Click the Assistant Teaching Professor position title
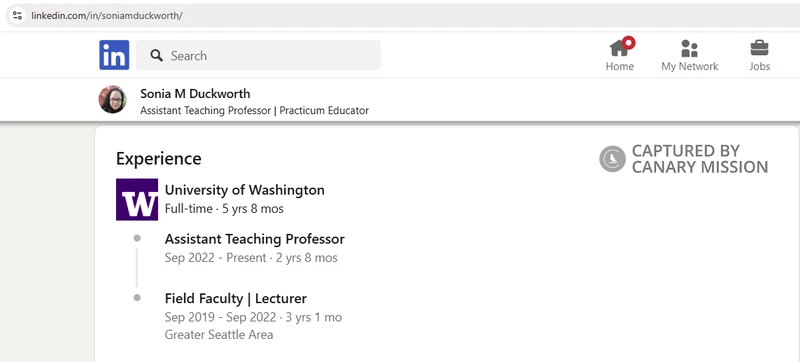The height and width of the screenshot is (362, 800). 255,239
